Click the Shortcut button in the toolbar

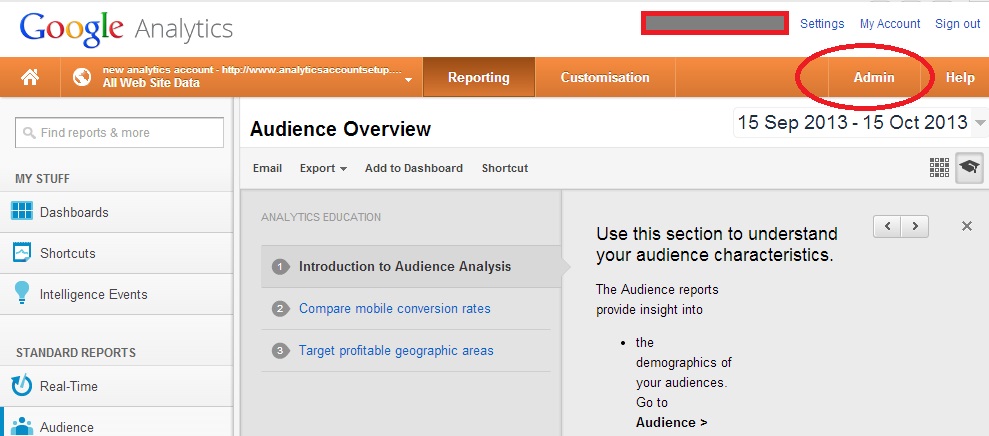click(x=505, y=168)
